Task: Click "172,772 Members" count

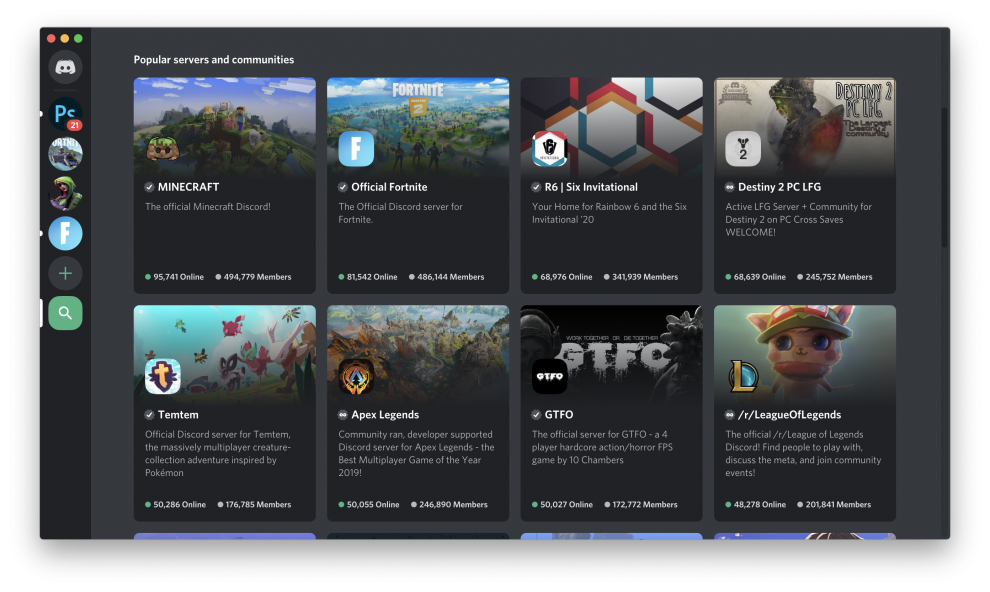Action: (641, 504)
